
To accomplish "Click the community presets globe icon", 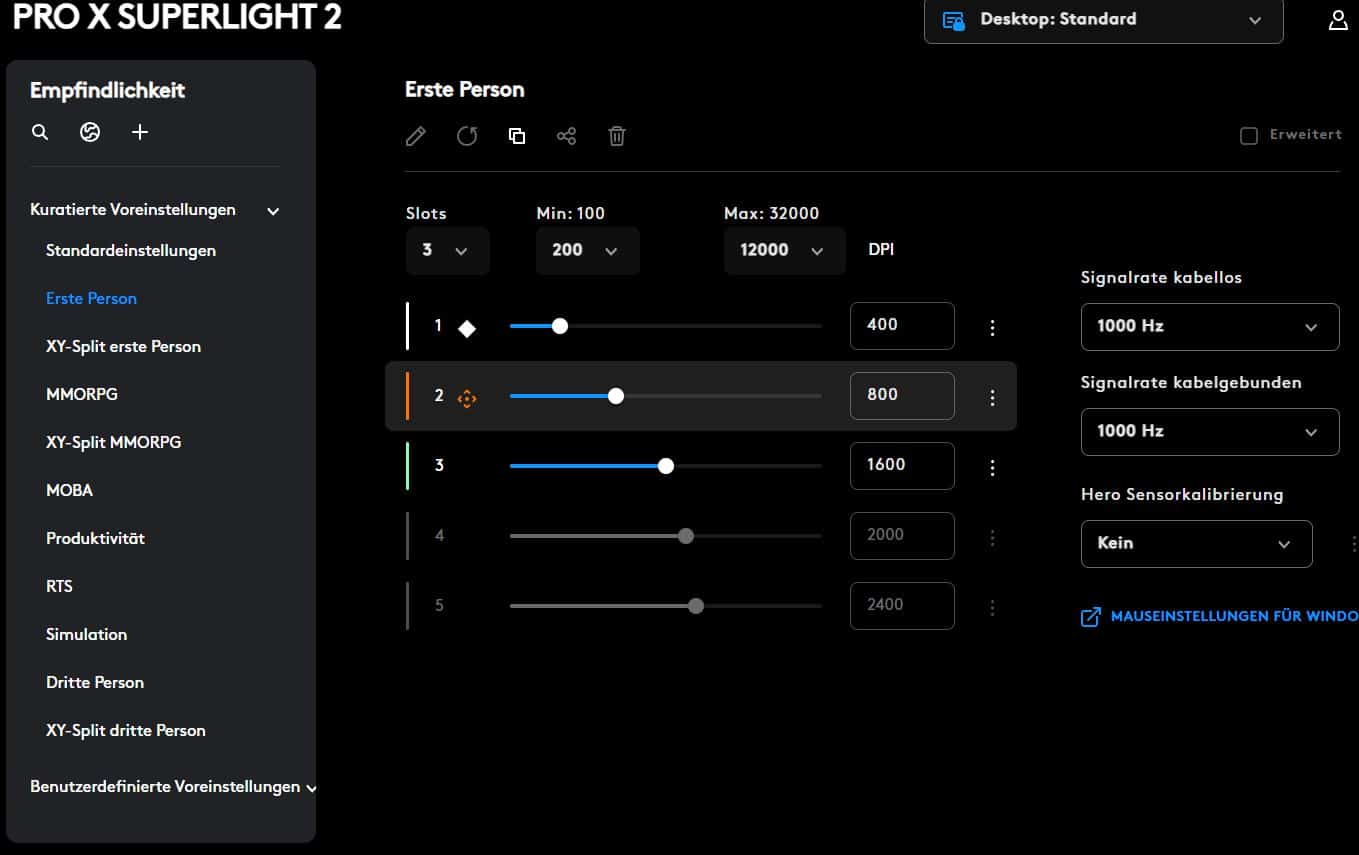I will 90,132.
